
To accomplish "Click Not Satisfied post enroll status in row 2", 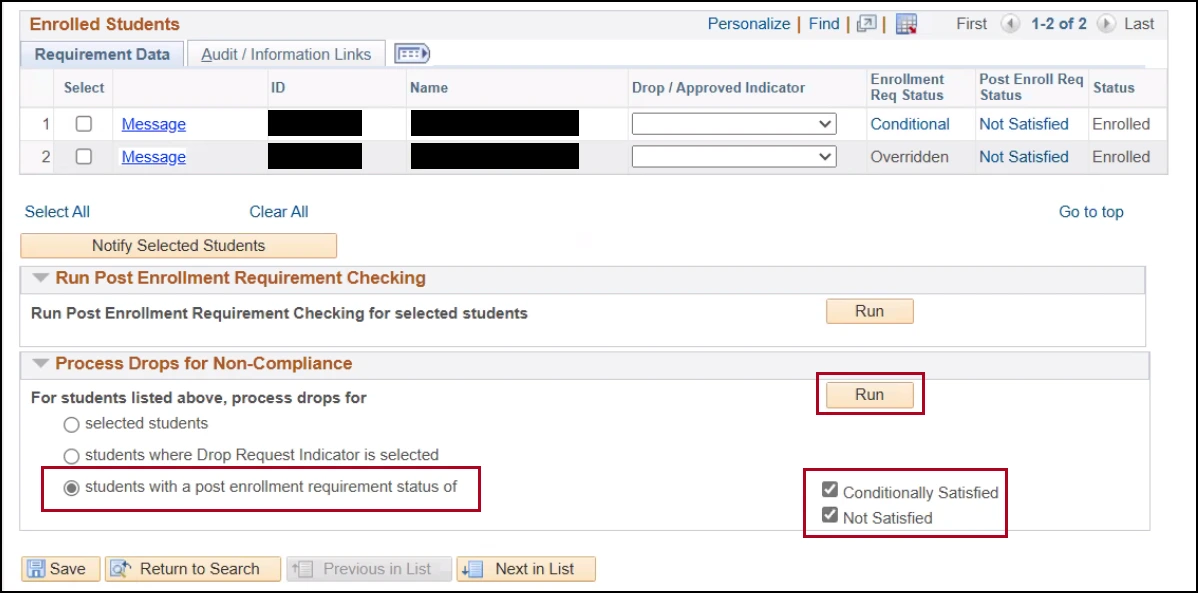I will click(1024, 157).
